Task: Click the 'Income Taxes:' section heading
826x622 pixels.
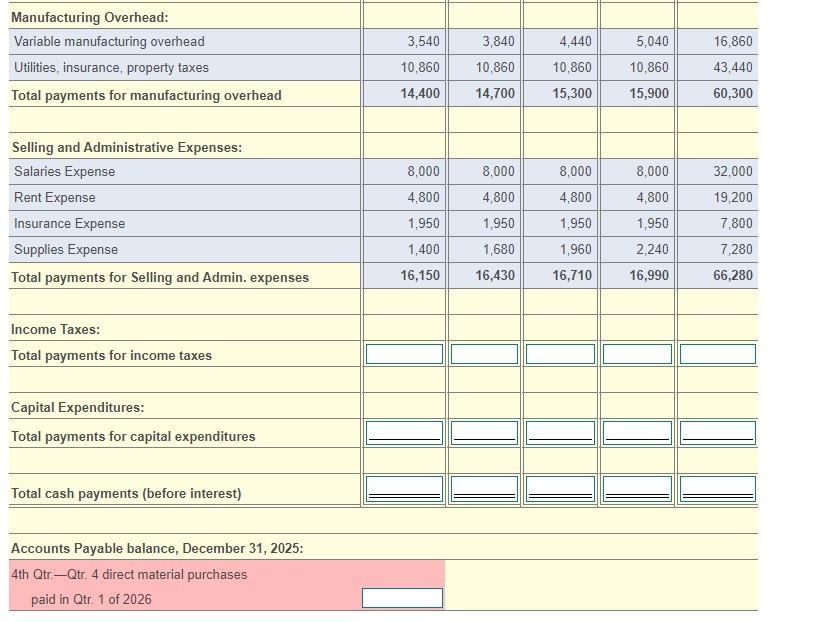Action: pos(55,330)
